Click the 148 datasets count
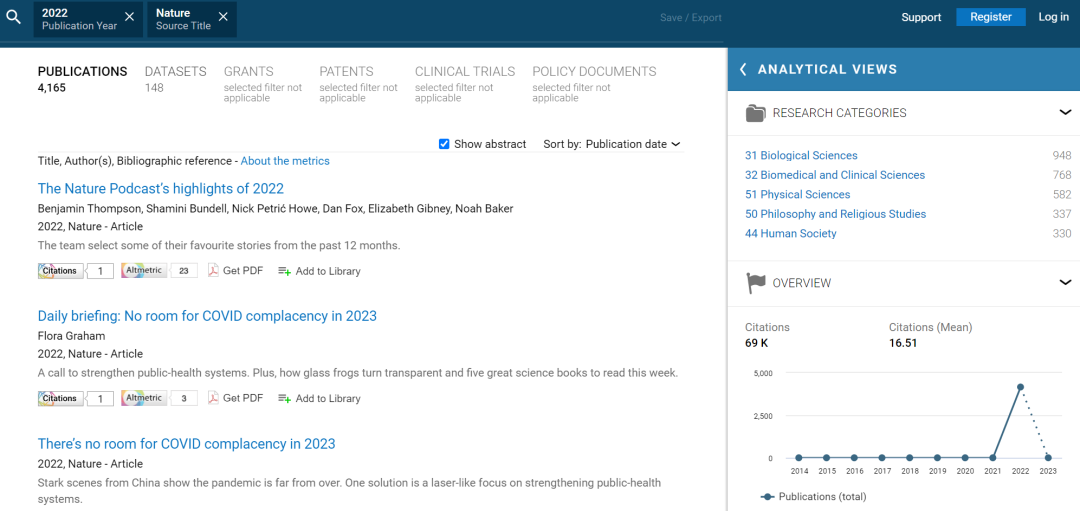Viewport: 1080px width, 511px height. coord(154,87)
